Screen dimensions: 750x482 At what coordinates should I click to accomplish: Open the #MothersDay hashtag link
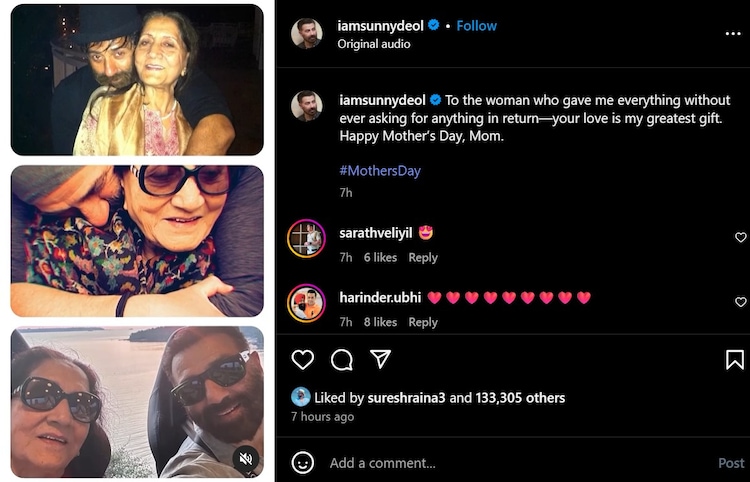coord(380,170)
